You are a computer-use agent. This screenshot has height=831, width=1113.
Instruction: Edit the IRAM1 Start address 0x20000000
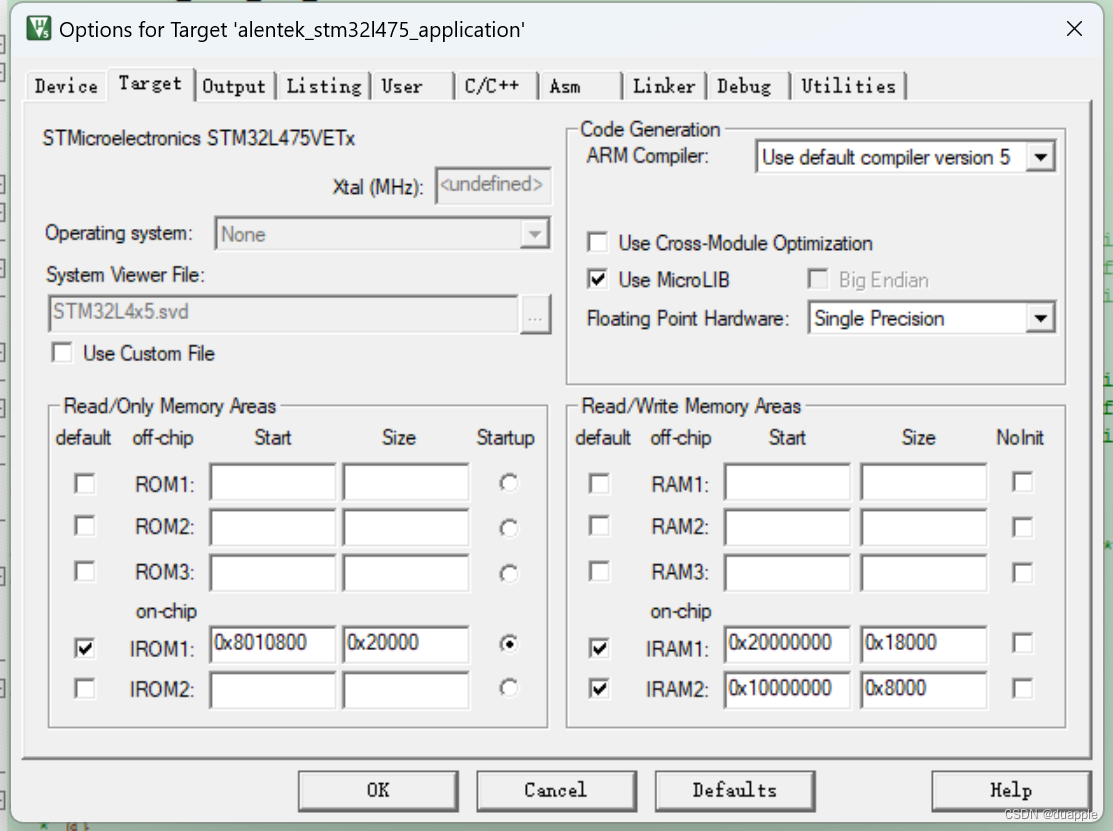click(787, 644)
